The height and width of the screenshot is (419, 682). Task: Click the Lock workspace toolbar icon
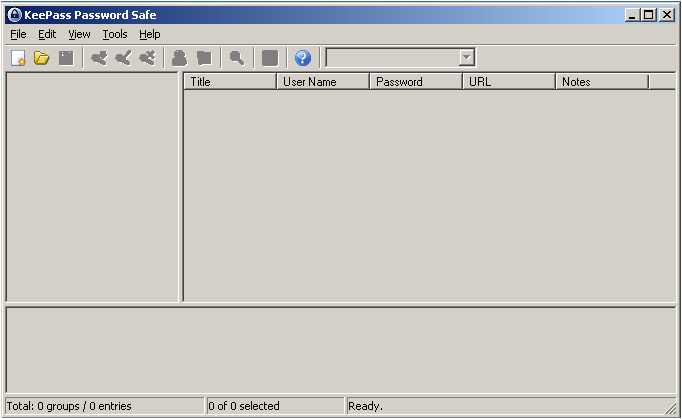[x=270, y=58]
